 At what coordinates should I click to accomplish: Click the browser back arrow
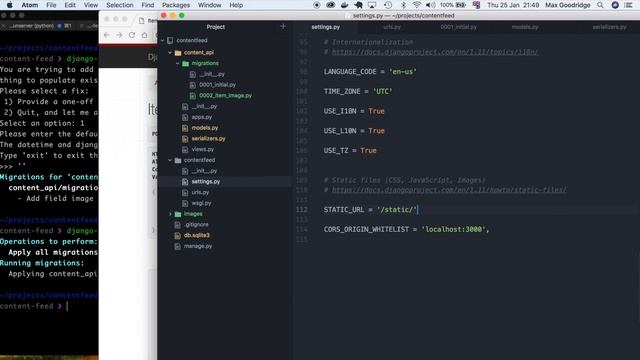tap(107, 35)
